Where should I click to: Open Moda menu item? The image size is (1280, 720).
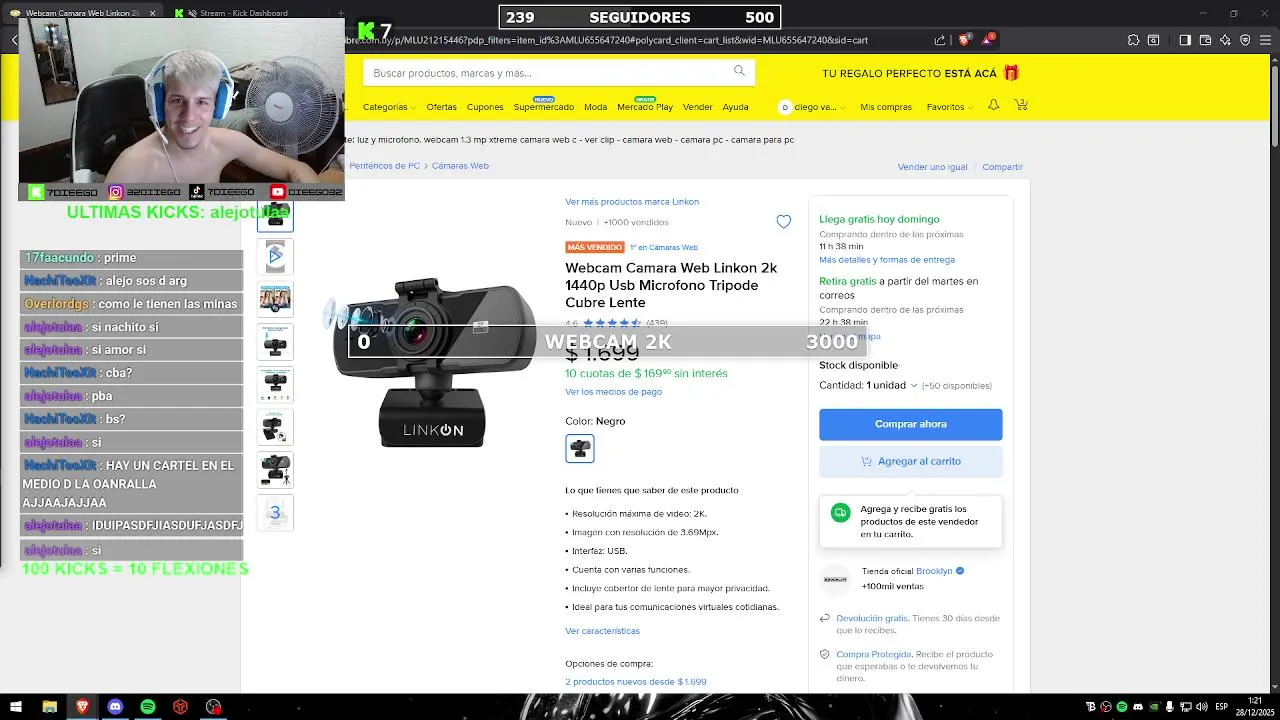595,106
